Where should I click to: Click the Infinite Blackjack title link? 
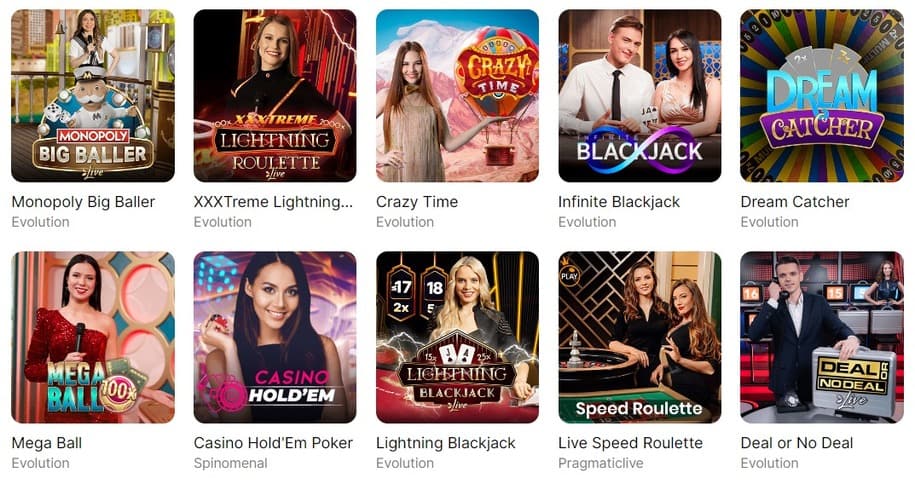(619, 202)
